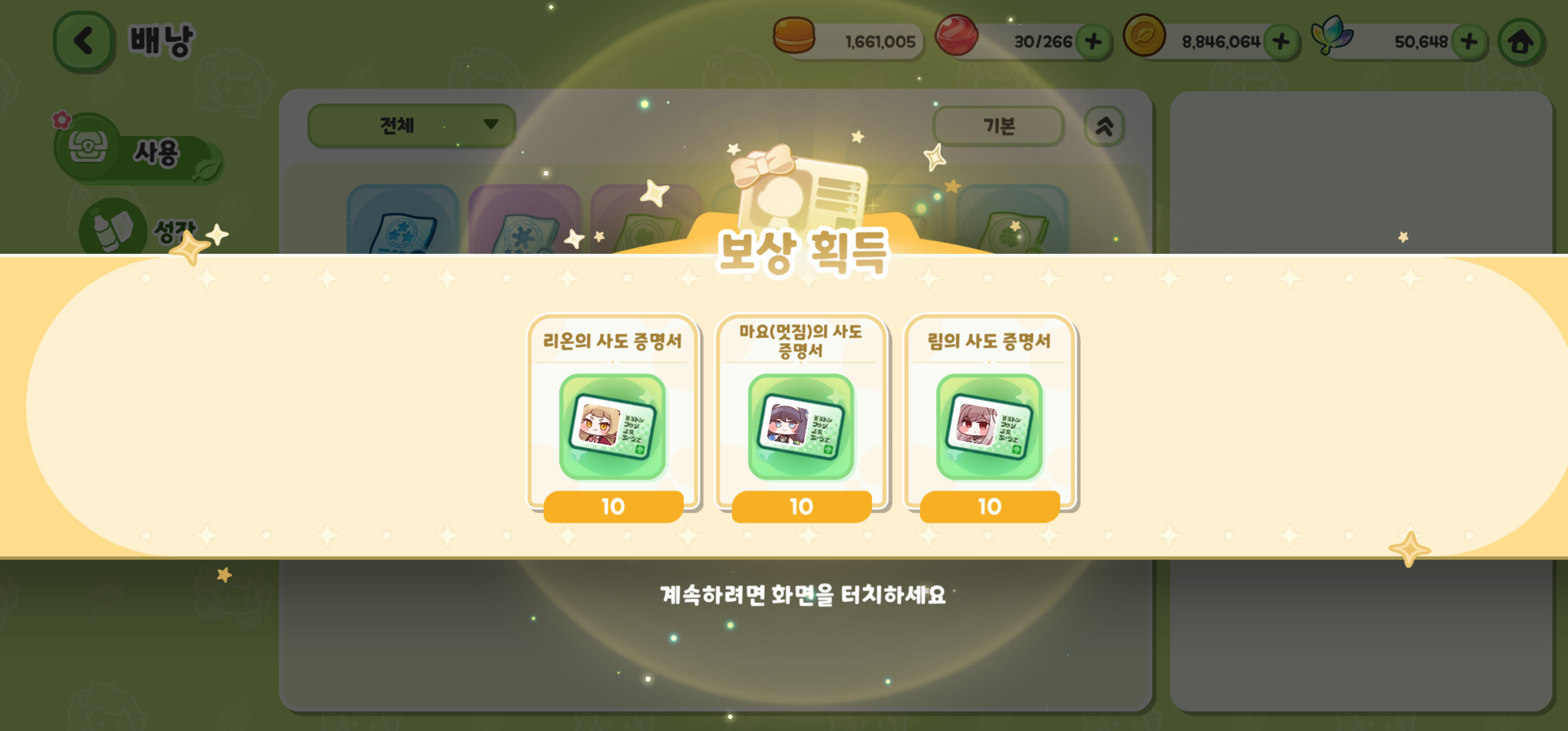1568x731 pixels.
Task: Click the blue star ticket item
Action: 402,220
